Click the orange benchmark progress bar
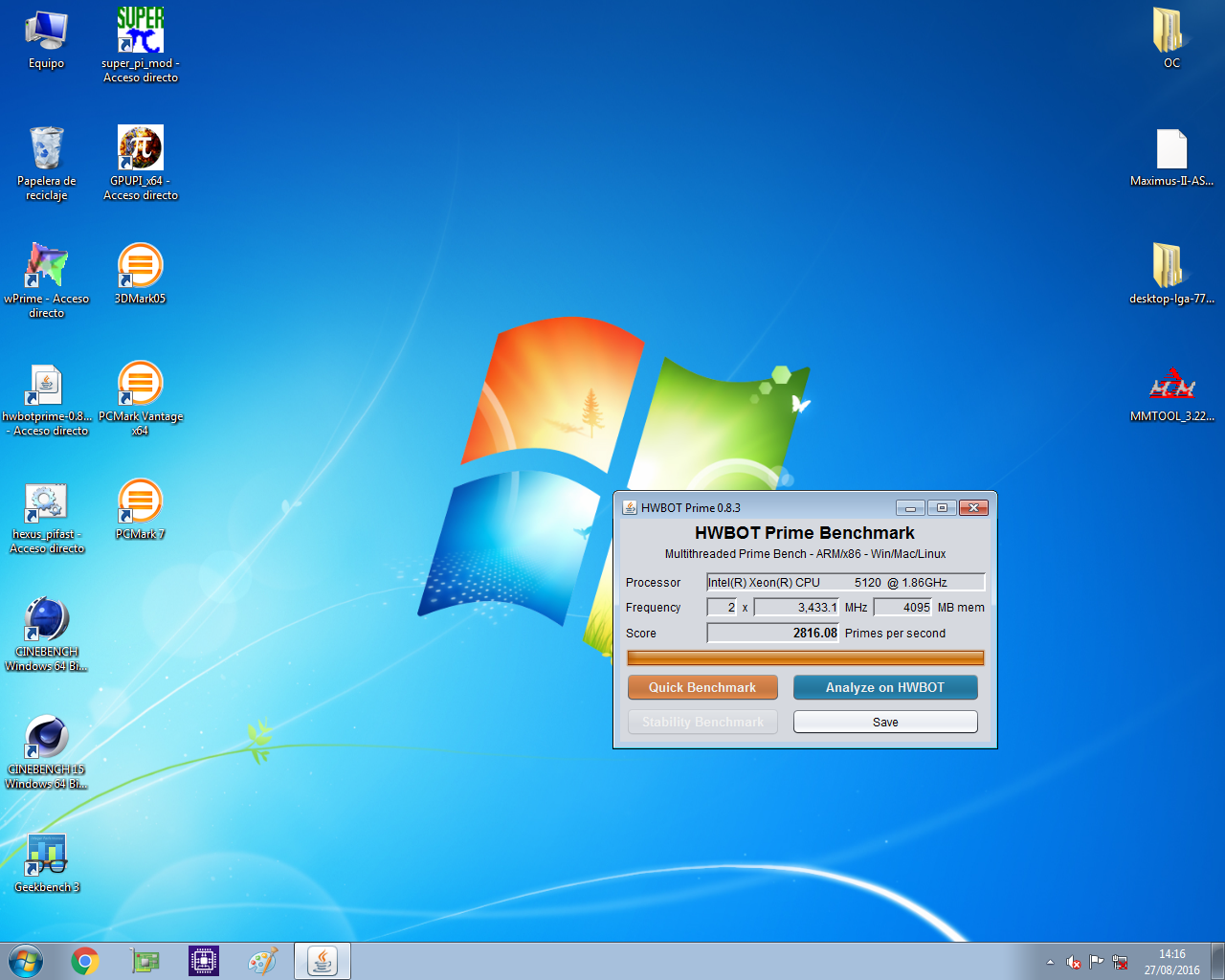The width and height of the screenshot is (1225, 980). (805, 657)
